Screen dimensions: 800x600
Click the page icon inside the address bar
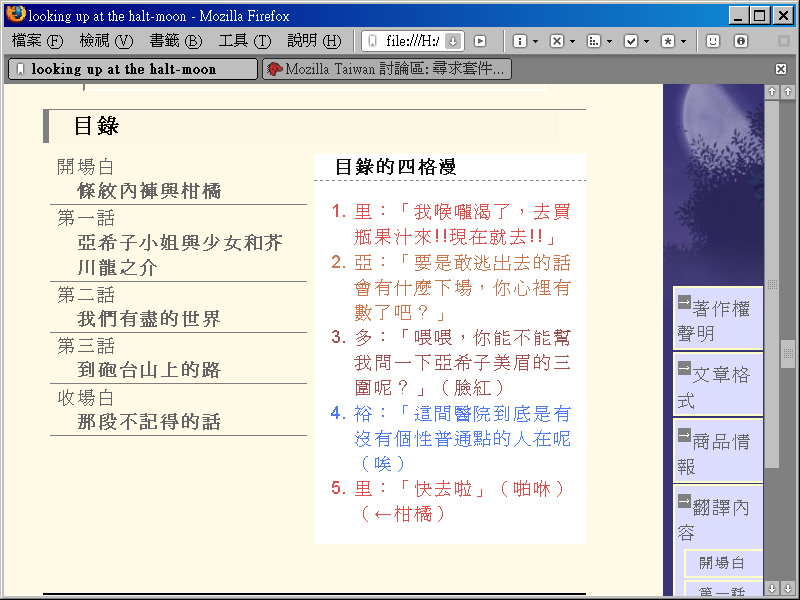[373, 41]
